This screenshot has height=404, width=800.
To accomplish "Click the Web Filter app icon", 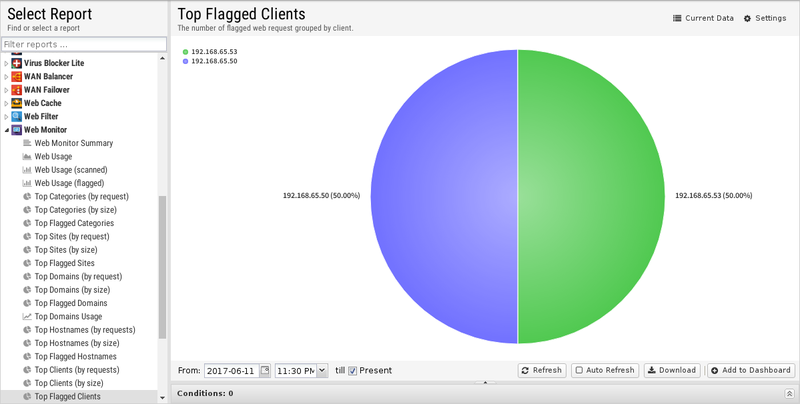I will (16, 117).
